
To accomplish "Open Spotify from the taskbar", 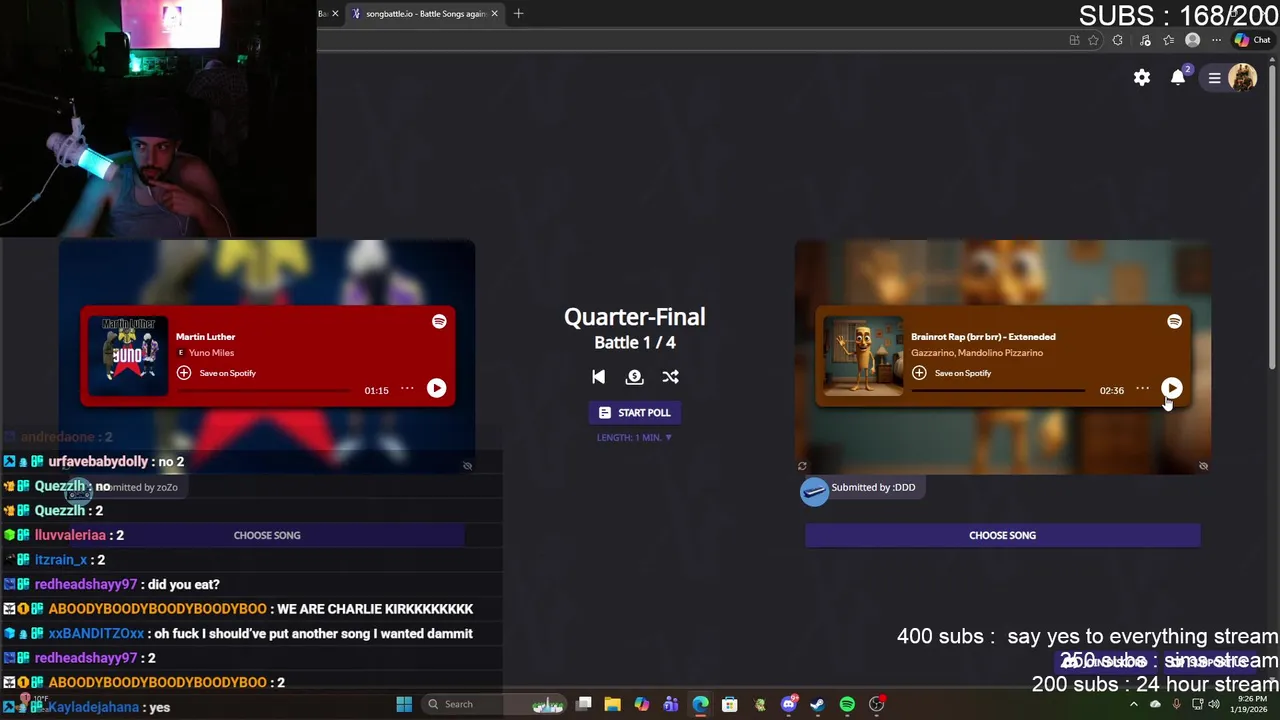I will (x=847, y=704).
